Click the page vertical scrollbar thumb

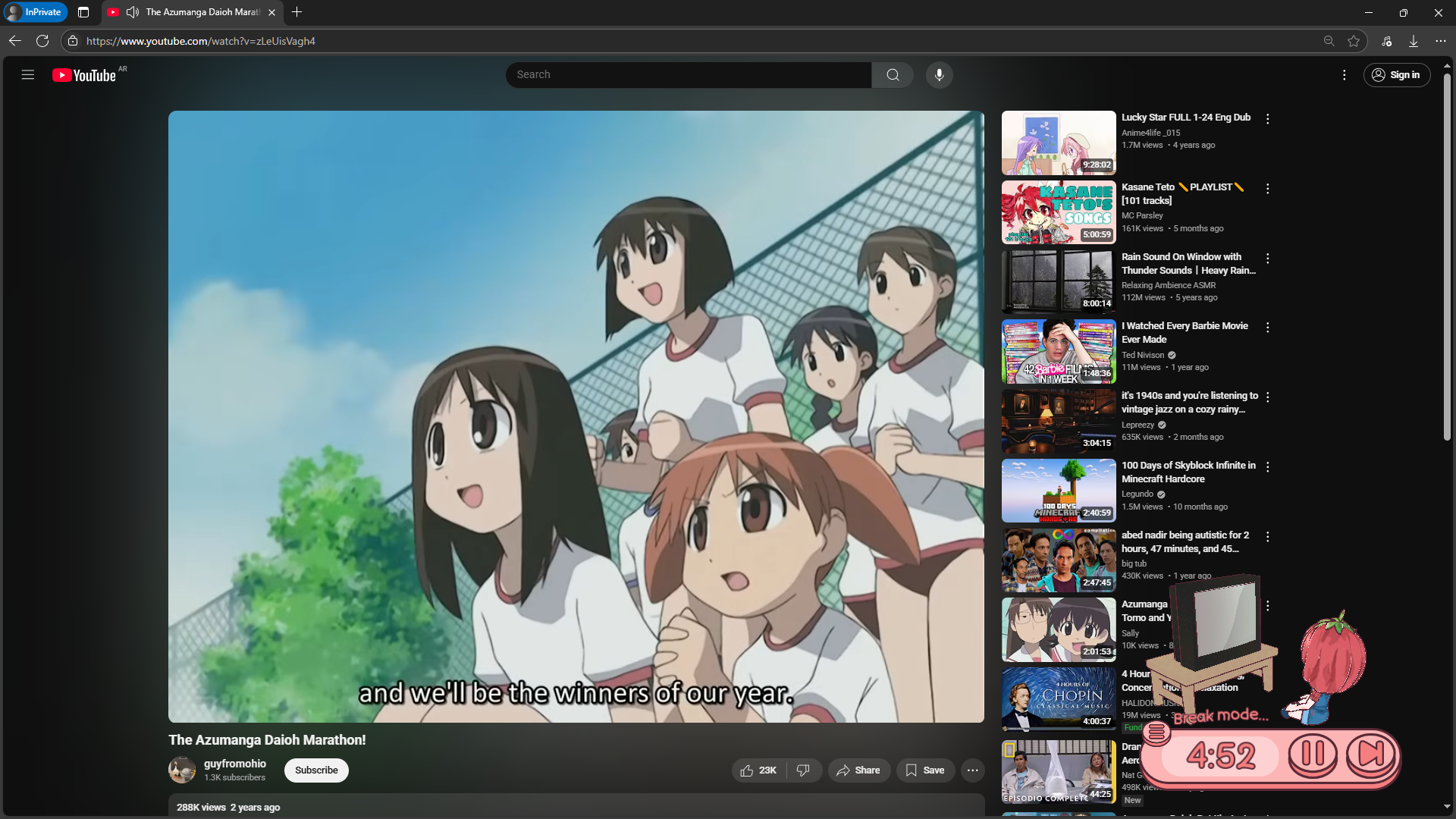point(1446,256)
